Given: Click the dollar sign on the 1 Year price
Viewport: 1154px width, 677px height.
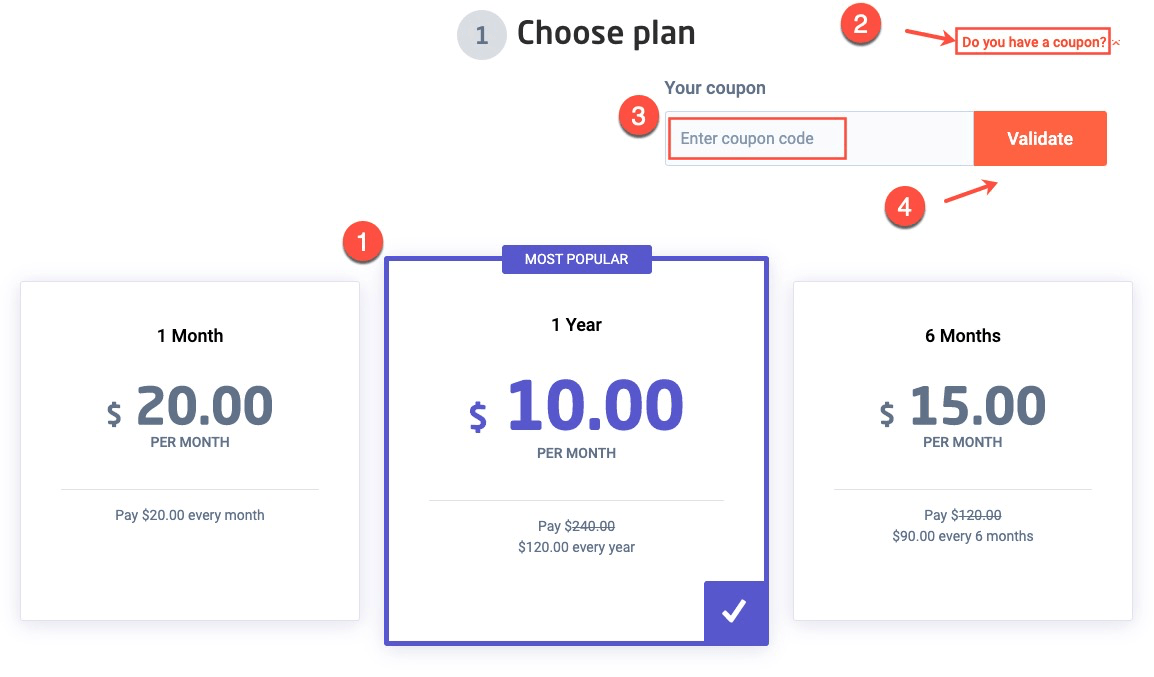Looking at the screenshot, I should 478,417.
